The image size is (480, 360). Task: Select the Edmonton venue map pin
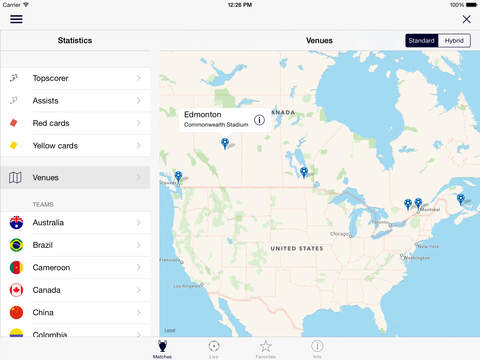[x=225, y=144]
